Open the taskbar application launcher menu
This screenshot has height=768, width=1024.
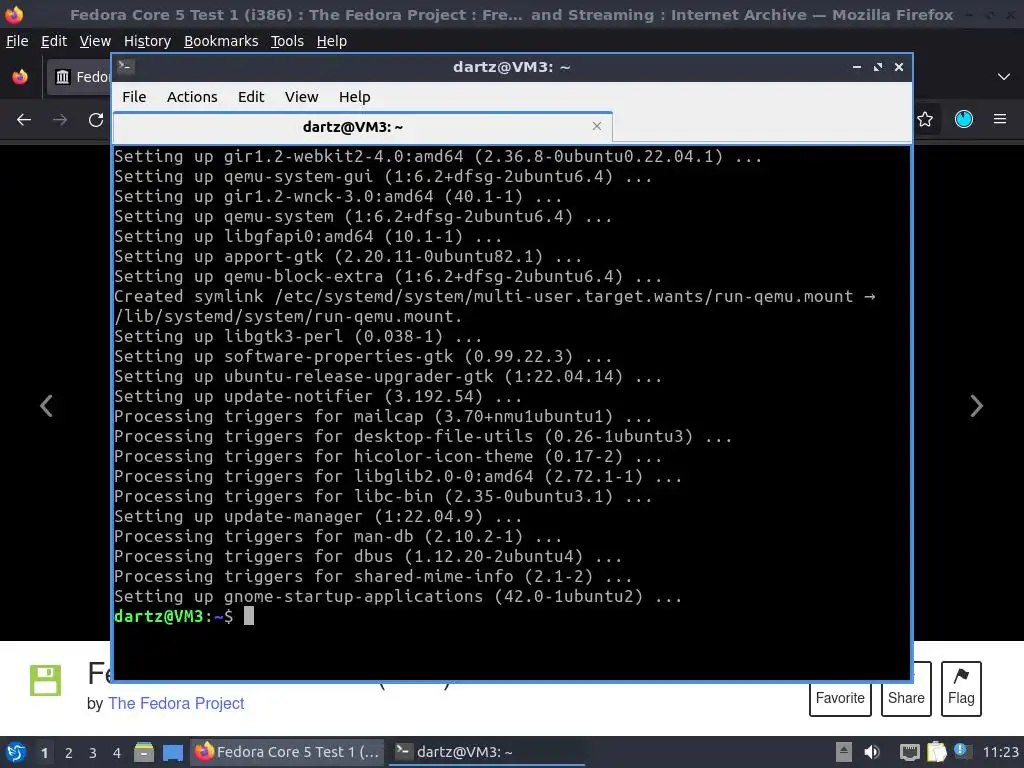coord(16,752)
